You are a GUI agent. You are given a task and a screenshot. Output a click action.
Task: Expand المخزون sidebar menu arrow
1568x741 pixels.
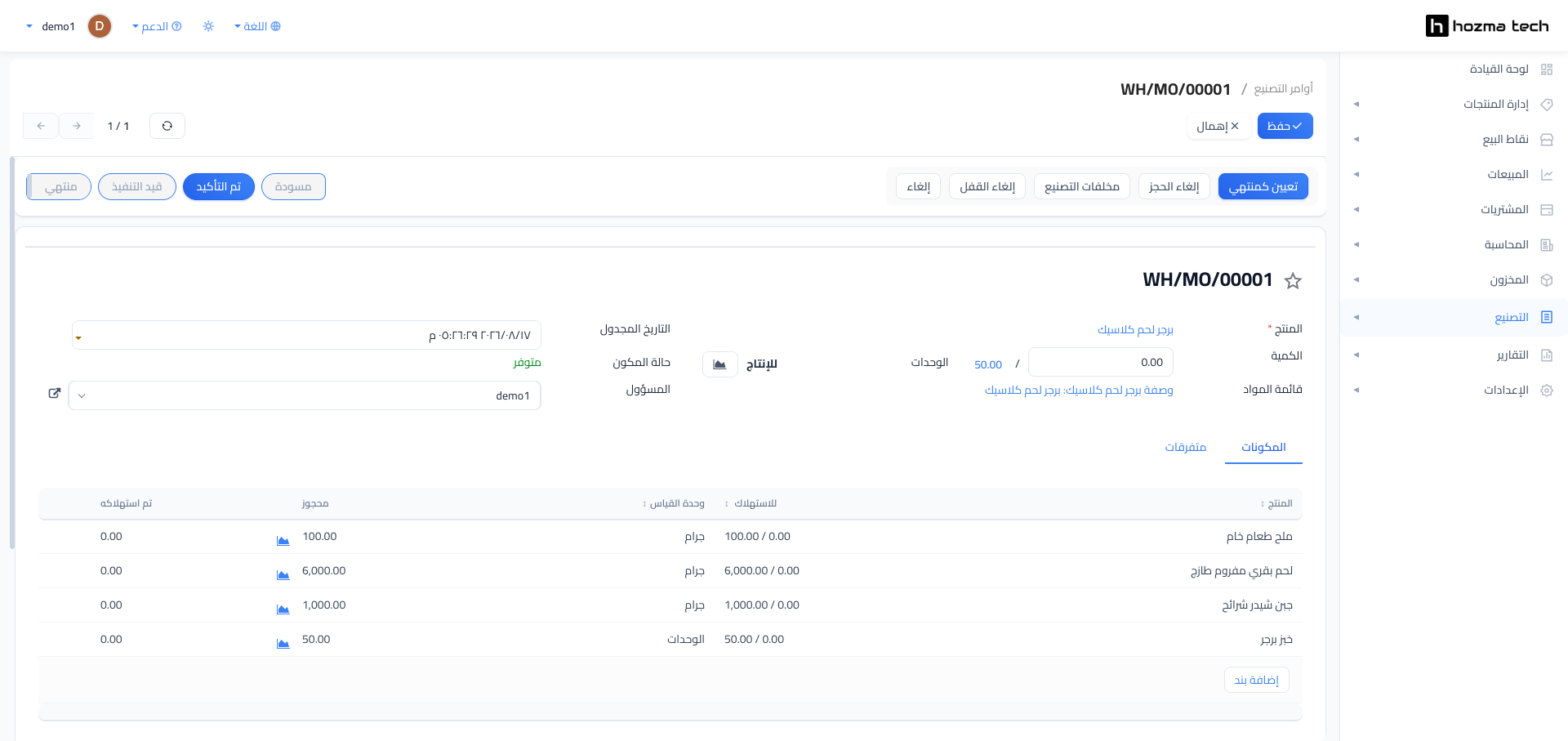click(x=1356, y=280)
